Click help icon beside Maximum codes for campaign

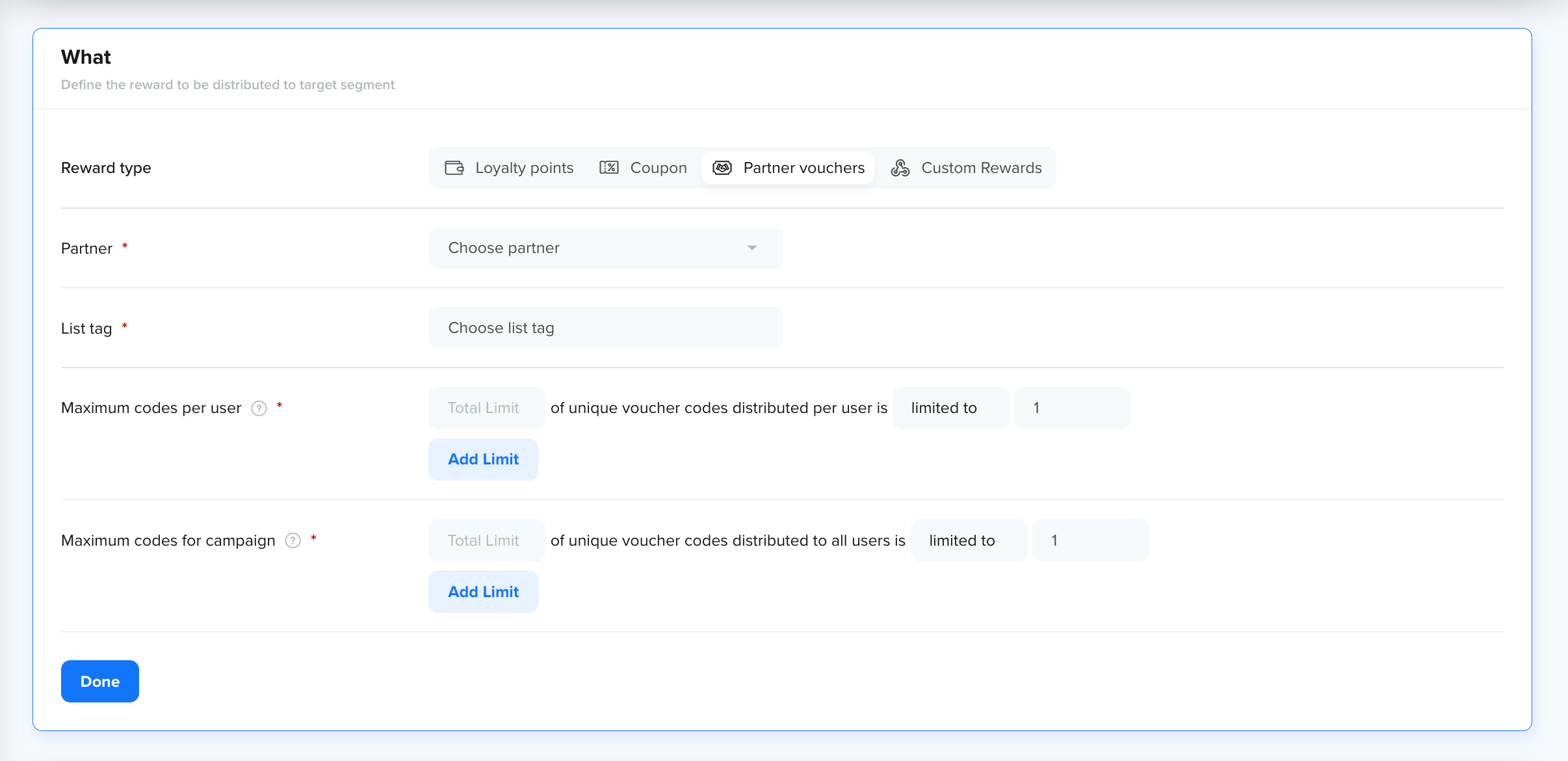coord(293,541)
